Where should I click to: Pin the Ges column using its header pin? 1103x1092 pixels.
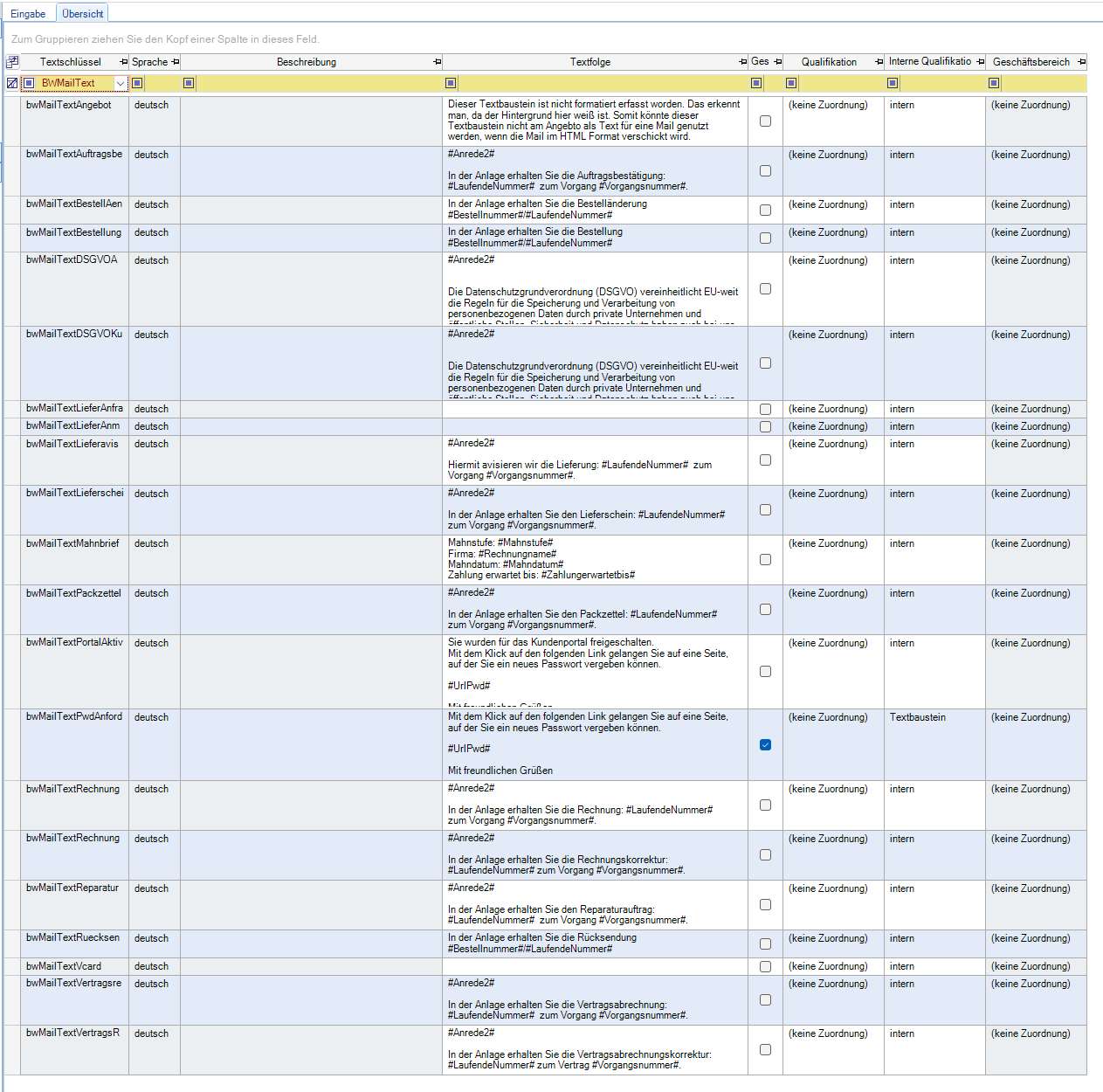[x=777, y=62]
